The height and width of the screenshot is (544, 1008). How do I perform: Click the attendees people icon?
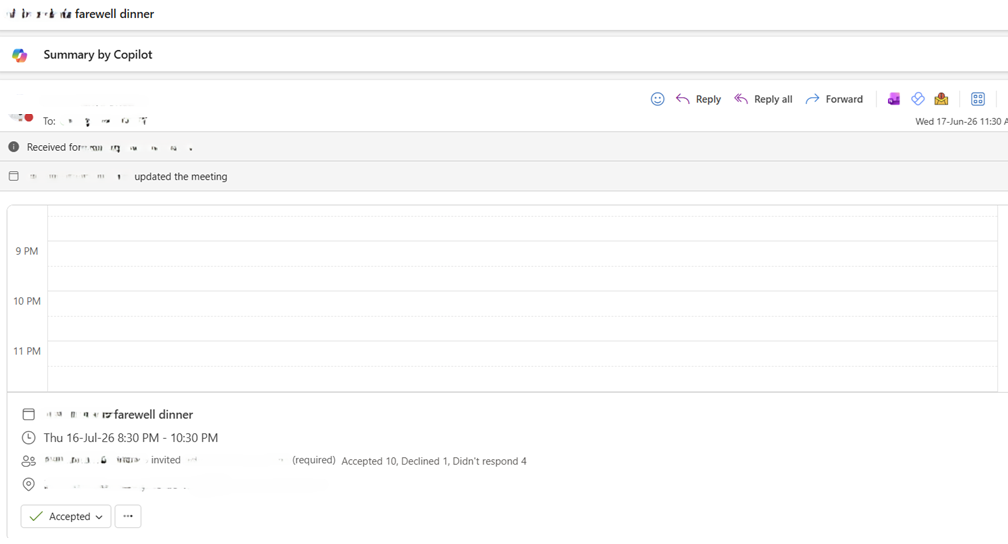28,461
